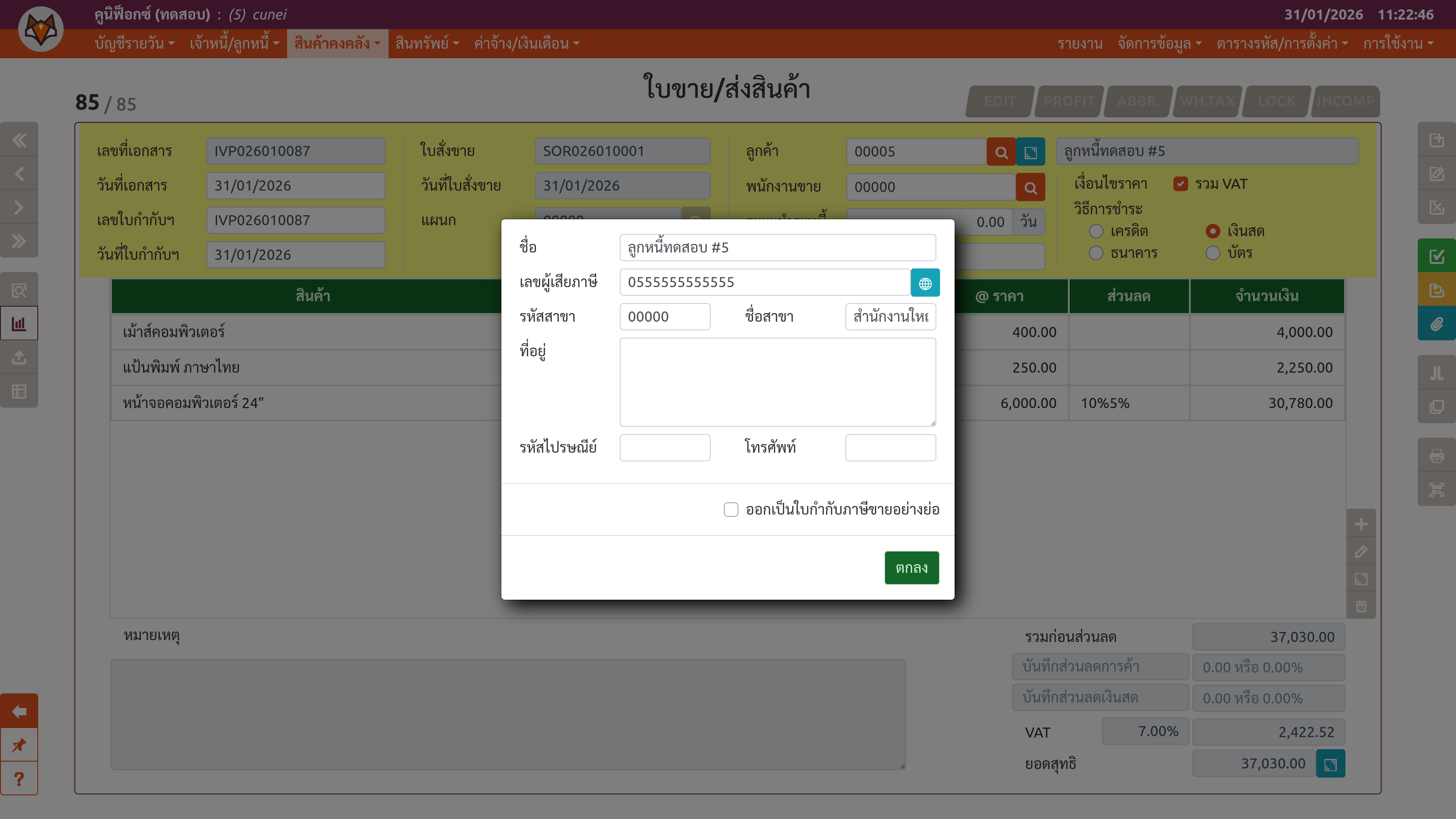Click the globe icon beside tax ID field
This screenshot has height=819, width=1456.
coord(925,283)
